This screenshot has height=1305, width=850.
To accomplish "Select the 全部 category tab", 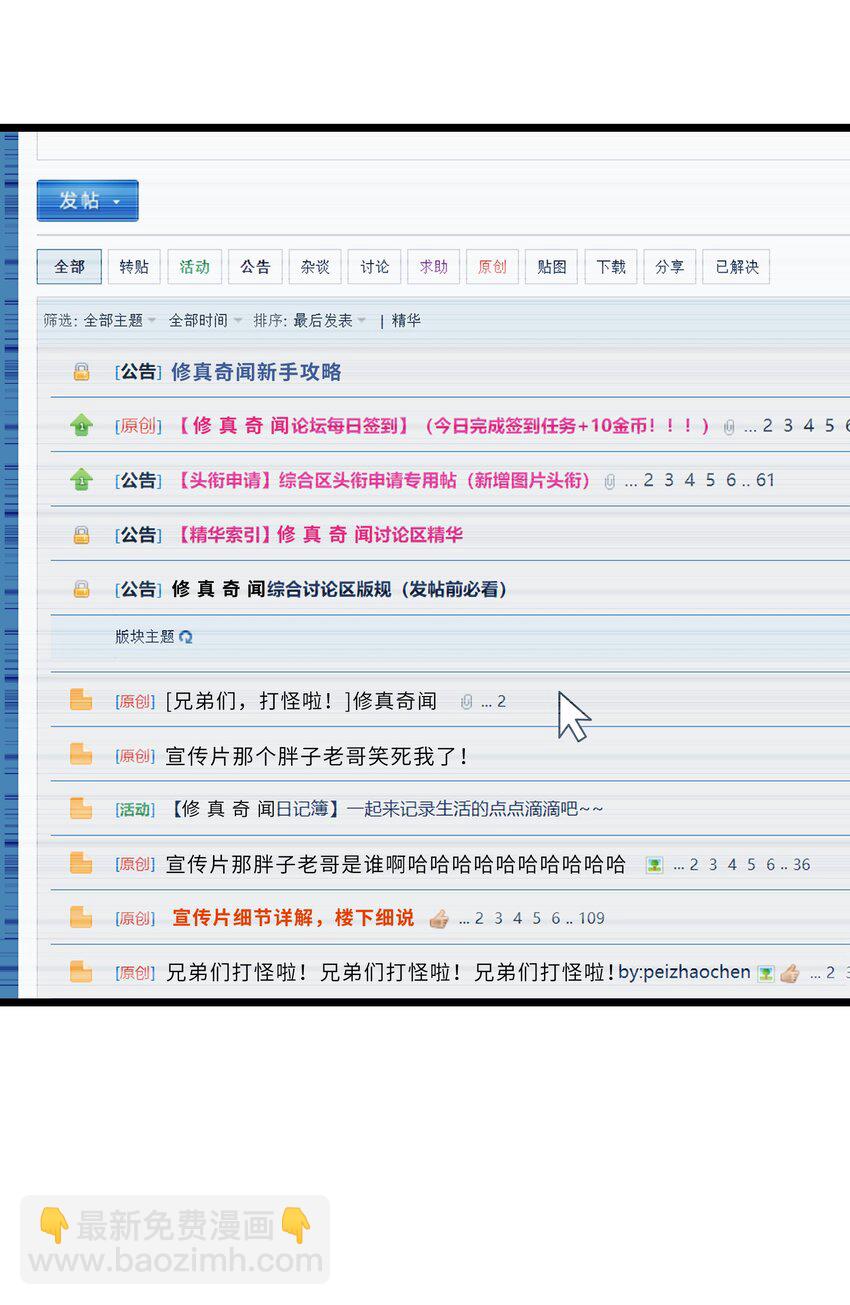I will (x=69, y=267).
